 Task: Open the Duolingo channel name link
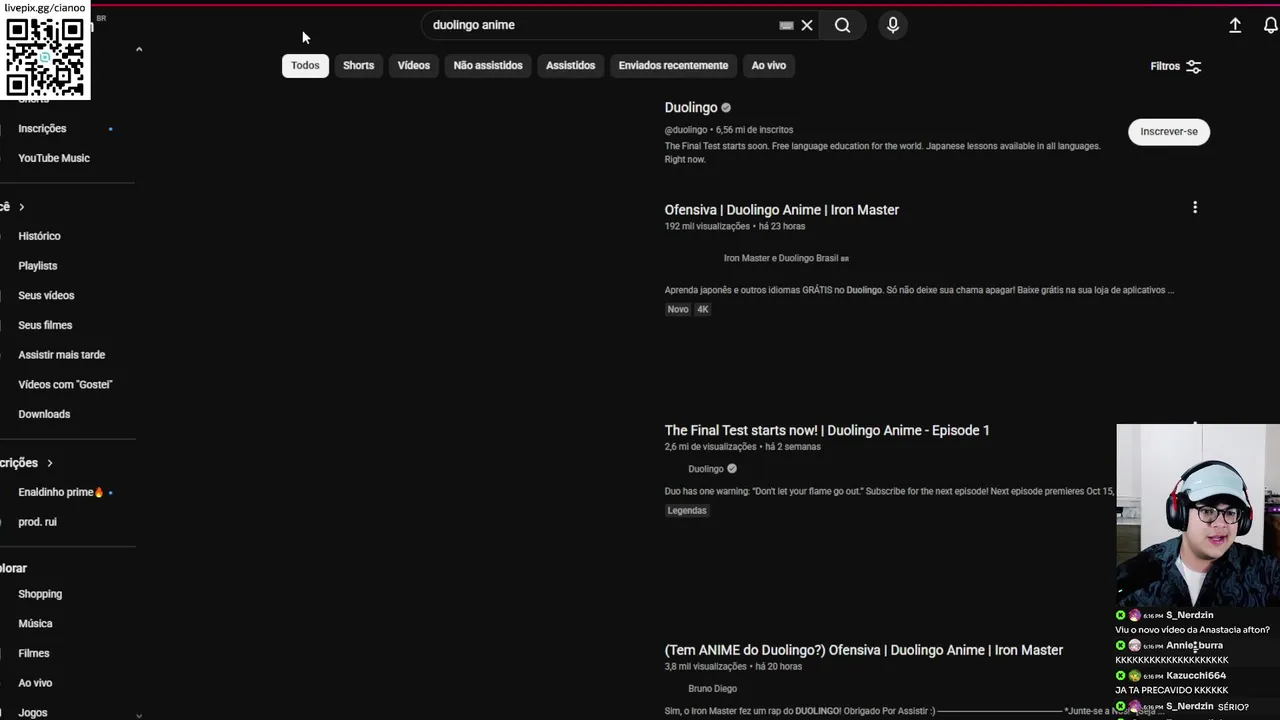tap(691, 108)
